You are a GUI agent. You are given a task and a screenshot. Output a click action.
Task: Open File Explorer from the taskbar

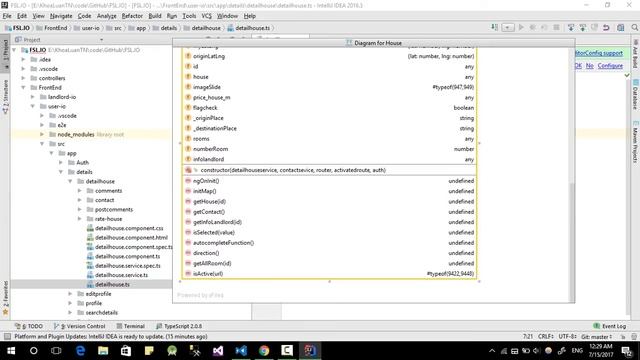click(x=103, y=351)
